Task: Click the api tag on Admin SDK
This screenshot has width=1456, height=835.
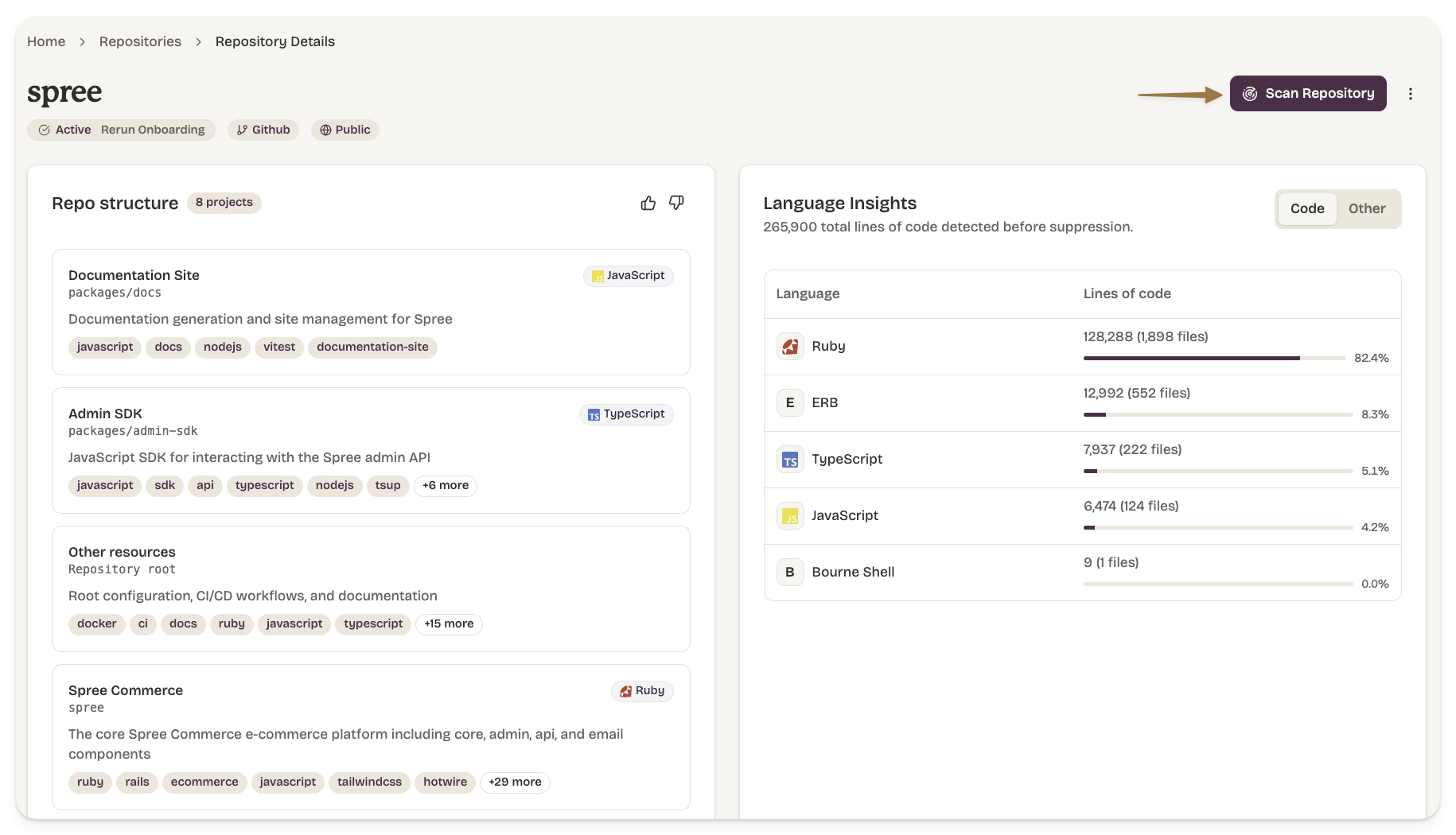Action: (205, 486)
